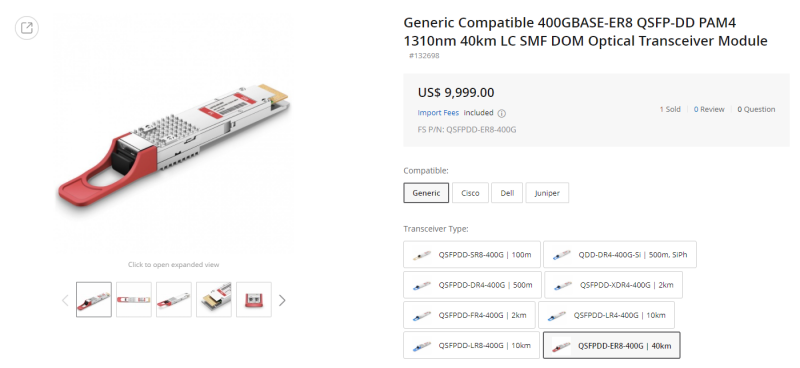Select QSFPDD-XDR4-400G 2km transceiver type
800x368 pixels.
click(613, 285)
